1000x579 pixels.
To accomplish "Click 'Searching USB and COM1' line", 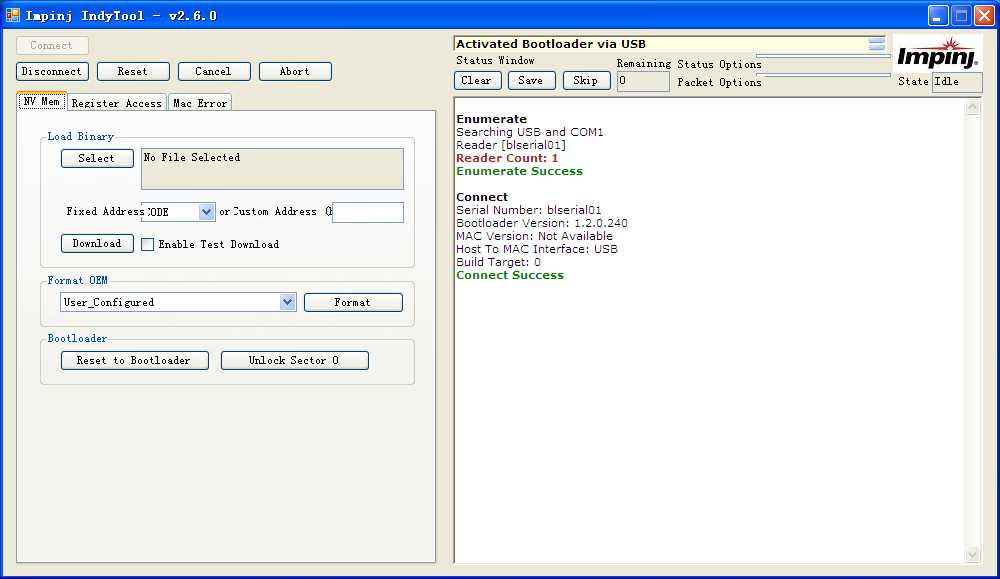I will (x=529, y=132).
